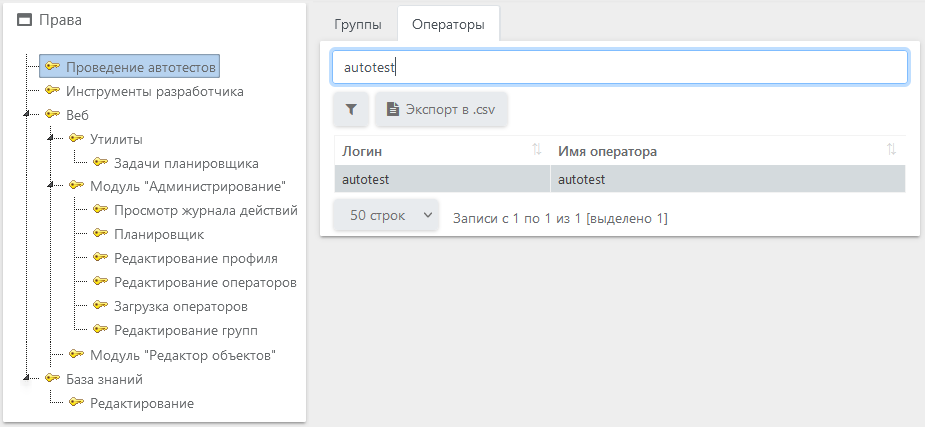Collapse the Утилиты tree node

coord(49,139)
